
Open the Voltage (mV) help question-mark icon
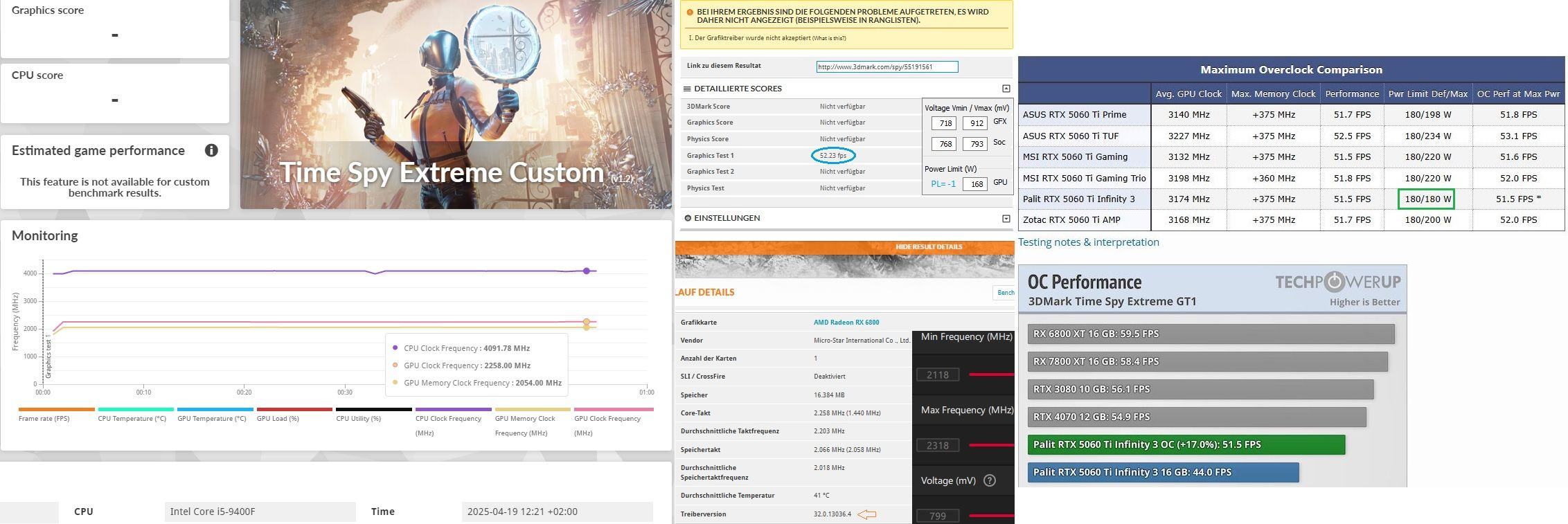990,480
